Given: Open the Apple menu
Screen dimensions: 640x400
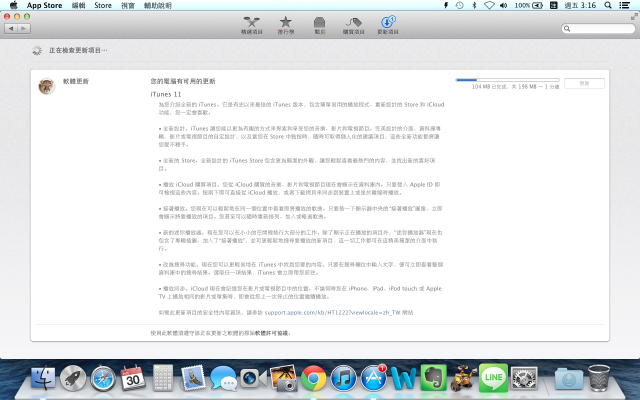Looking at the screenshot, I should pos(13,5).
